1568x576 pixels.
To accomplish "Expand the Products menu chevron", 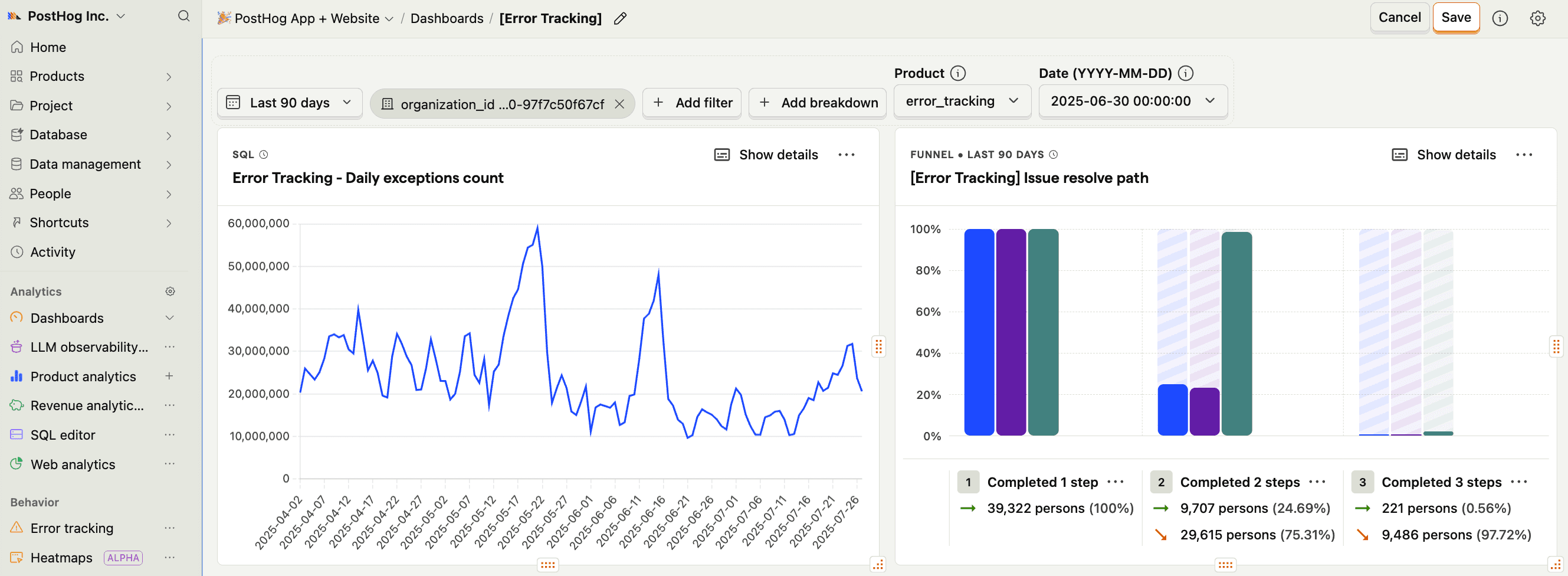I will pyautogui.click(x=169, y=77).
